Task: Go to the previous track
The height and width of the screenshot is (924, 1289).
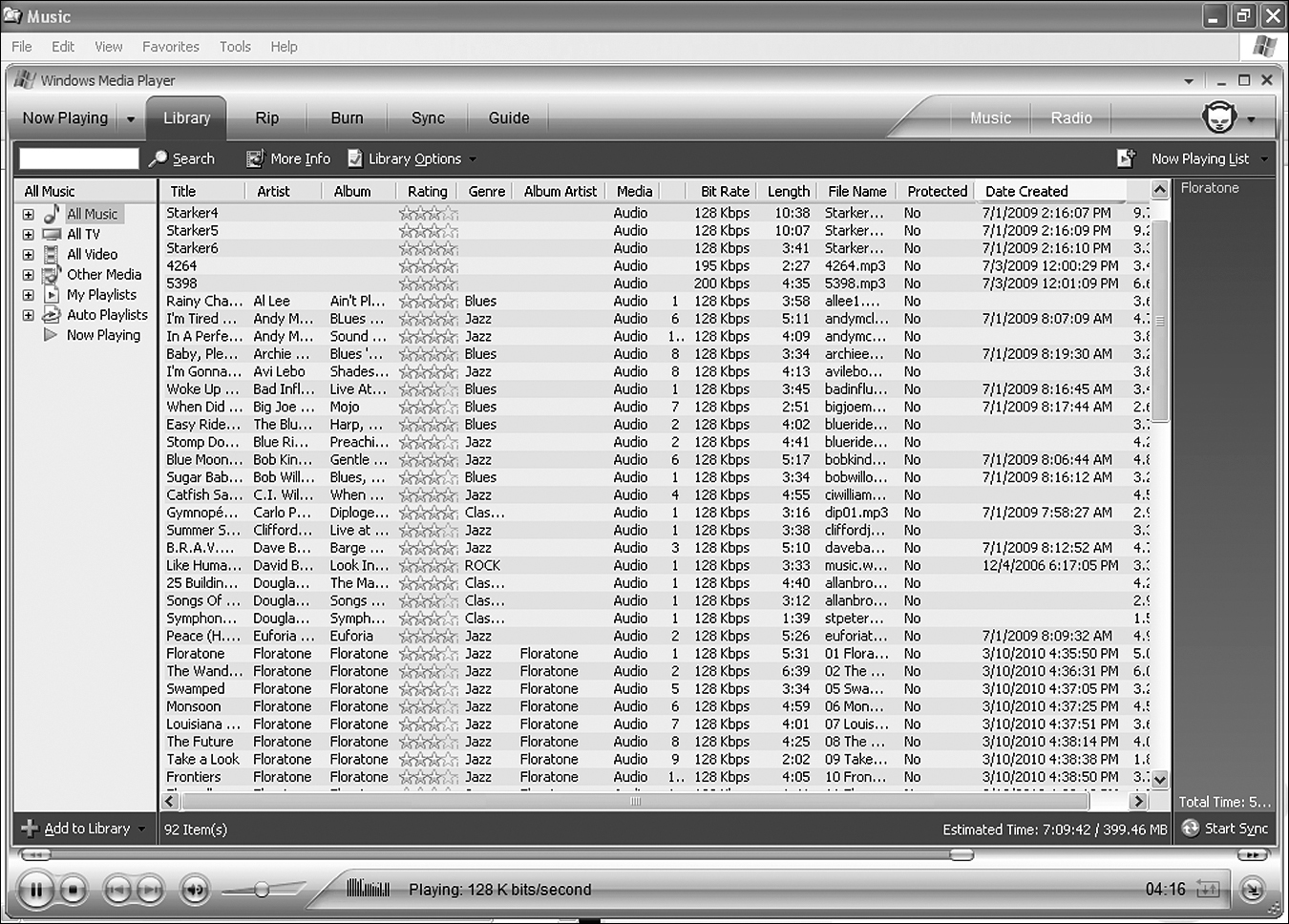Action: (x=116, y=890)
